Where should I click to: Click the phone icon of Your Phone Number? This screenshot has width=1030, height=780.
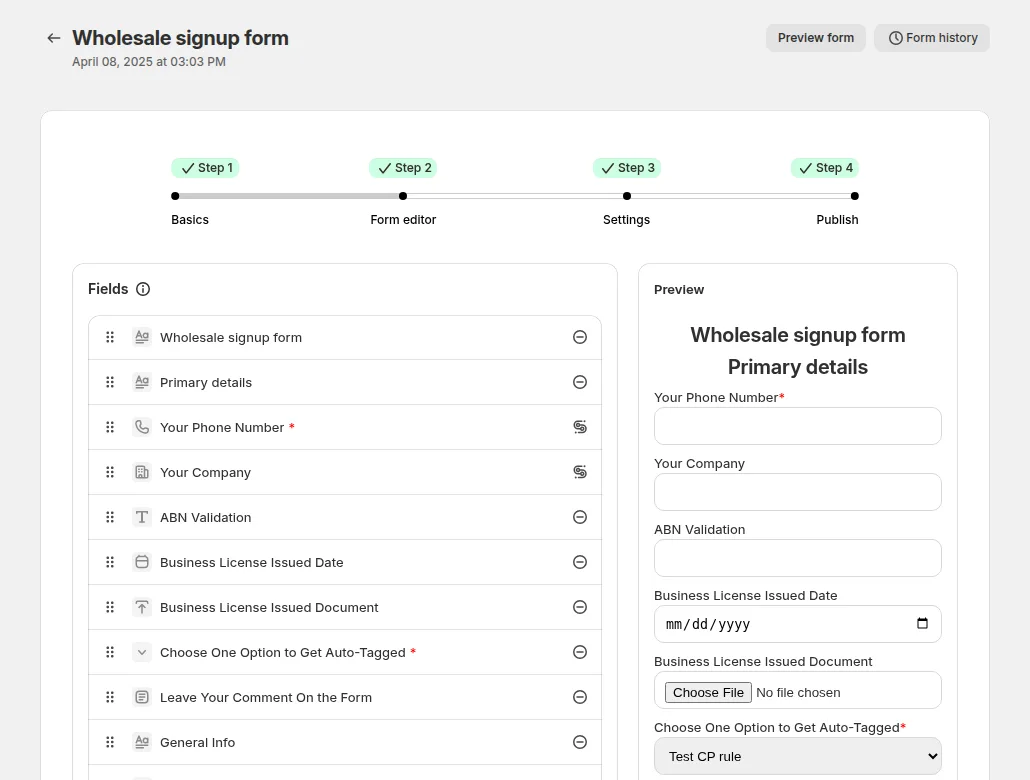[x=142, y=427]
